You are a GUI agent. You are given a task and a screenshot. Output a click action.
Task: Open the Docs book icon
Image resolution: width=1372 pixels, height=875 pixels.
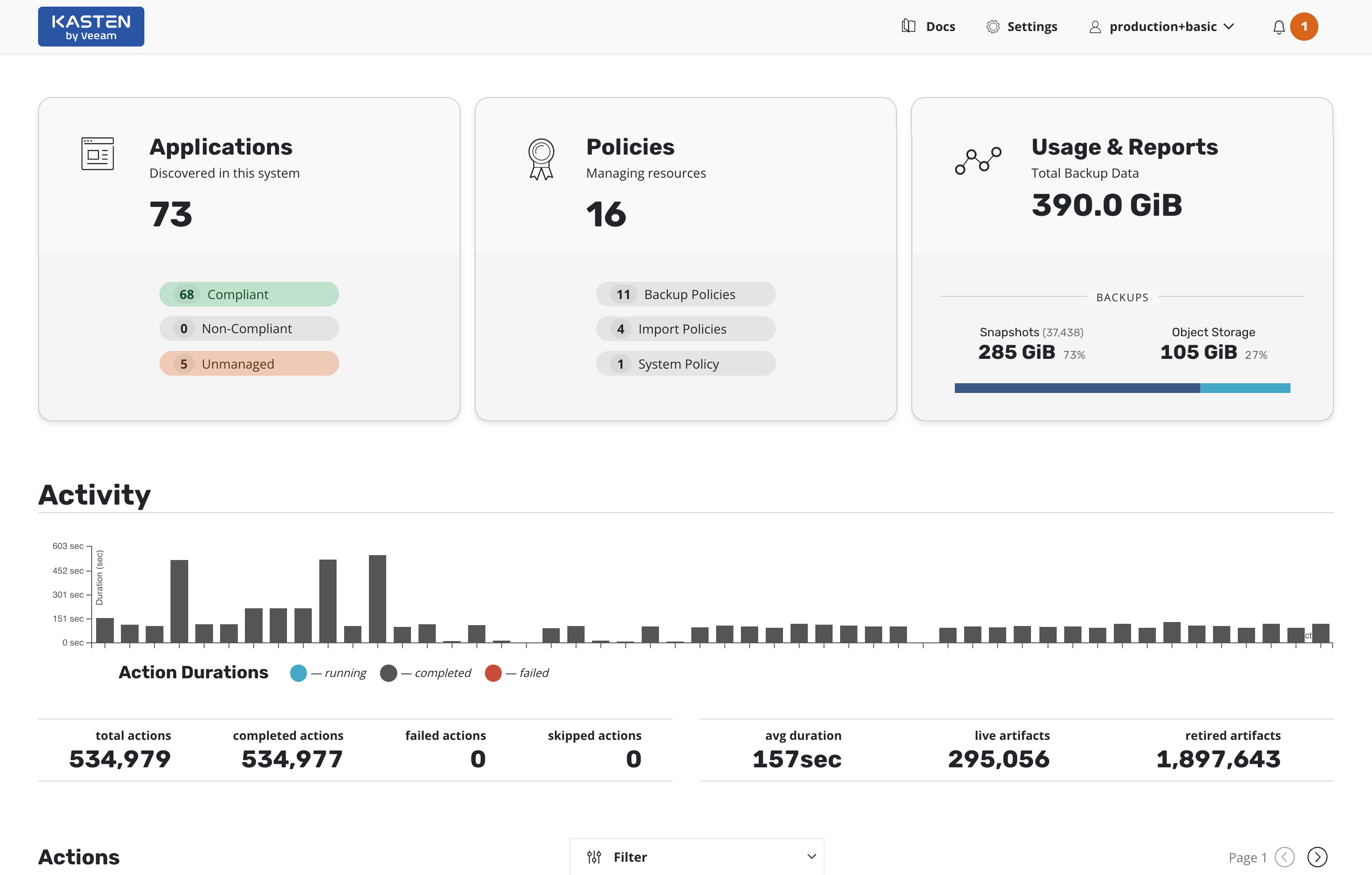[x=908, y=26]
